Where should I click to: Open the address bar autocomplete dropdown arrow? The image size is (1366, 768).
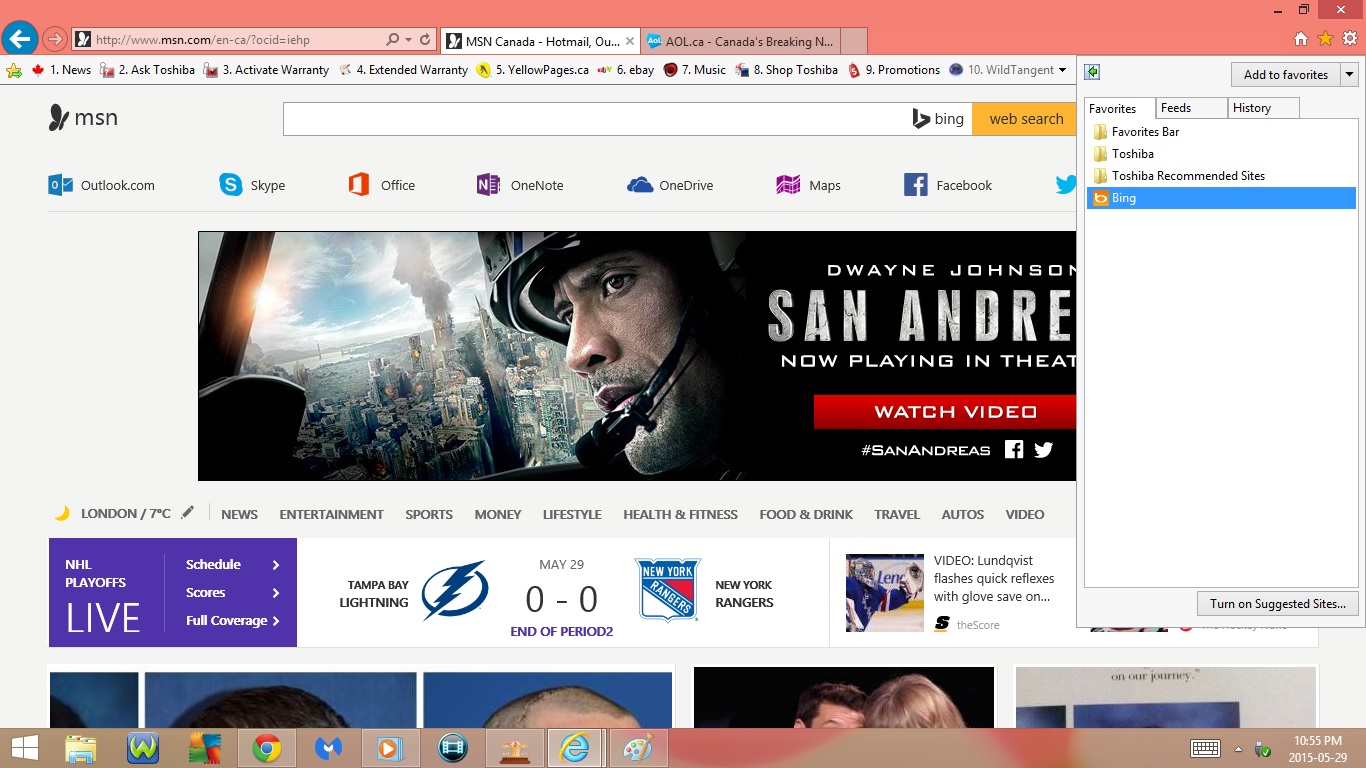coord(409,40)
